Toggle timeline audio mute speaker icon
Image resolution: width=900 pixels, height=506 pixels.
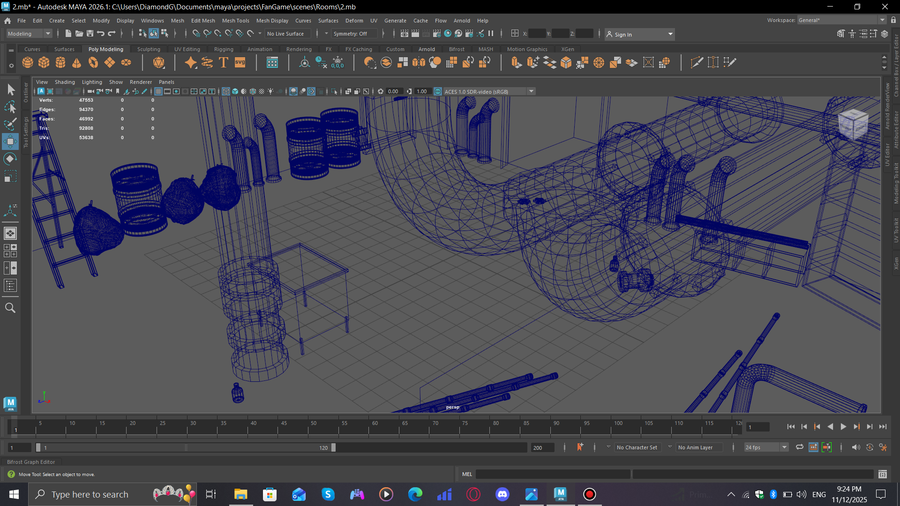tap(855, 447)
